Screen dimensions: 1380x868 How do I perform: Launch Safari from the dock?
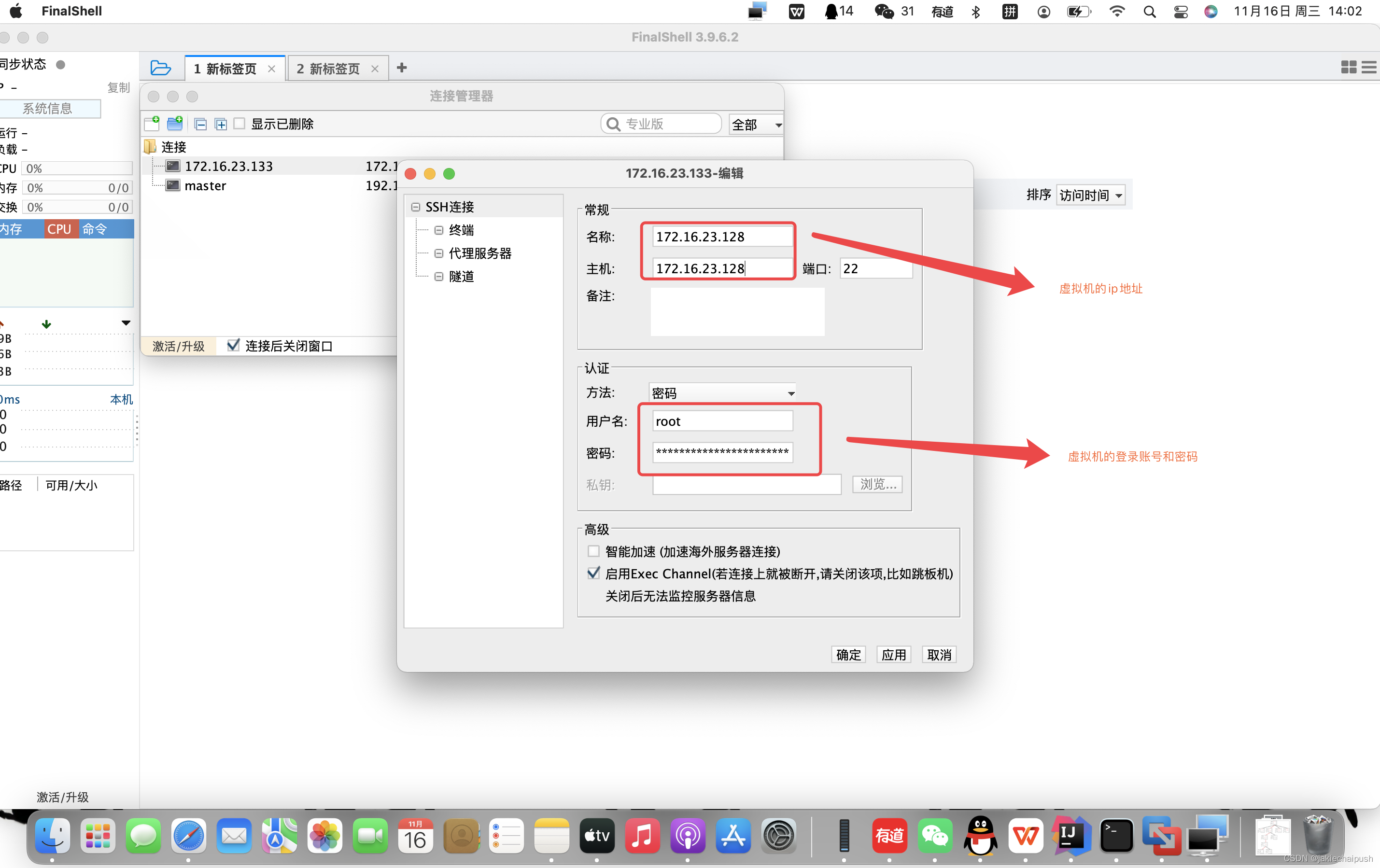pyautogui.click(x=188, y=836)
